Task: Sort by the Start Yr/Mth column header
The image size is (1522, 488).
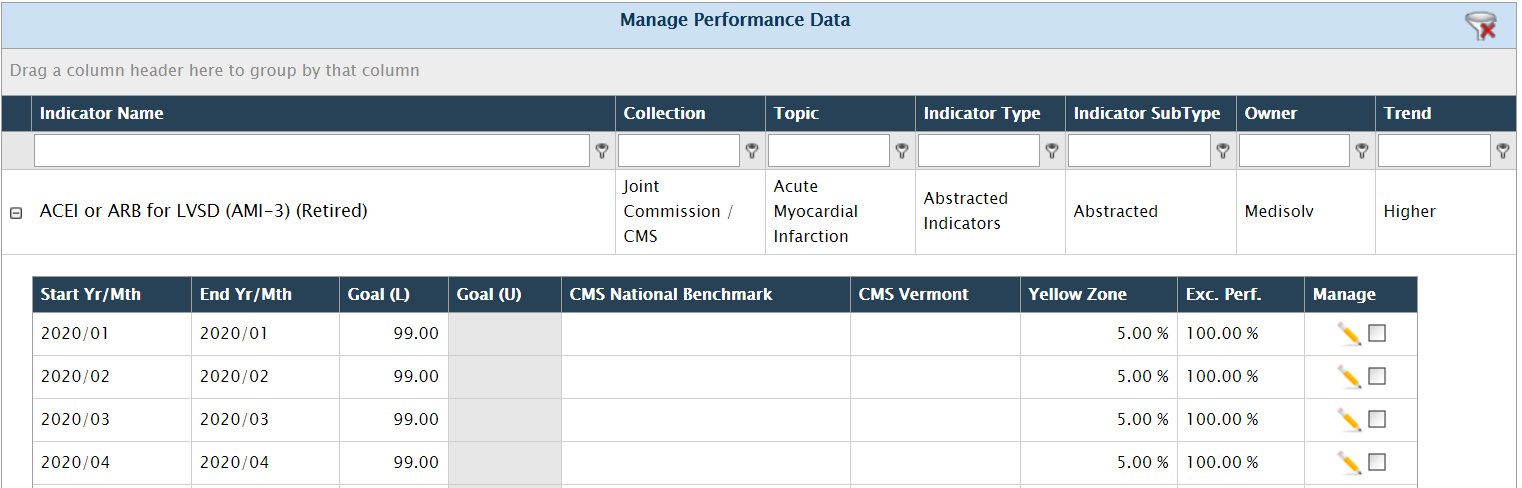Action: [x=91, y=294]
